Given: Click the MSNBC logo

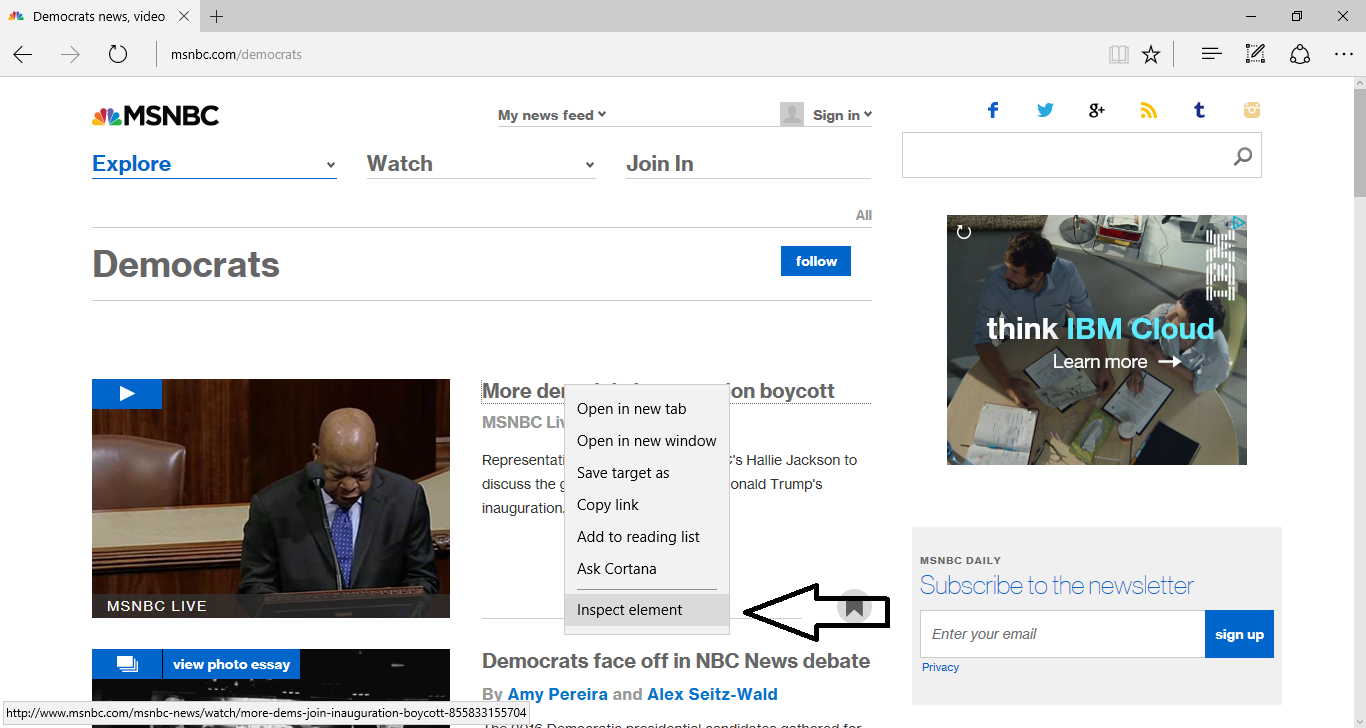Looking at the screenshot, I should [155, 116].
